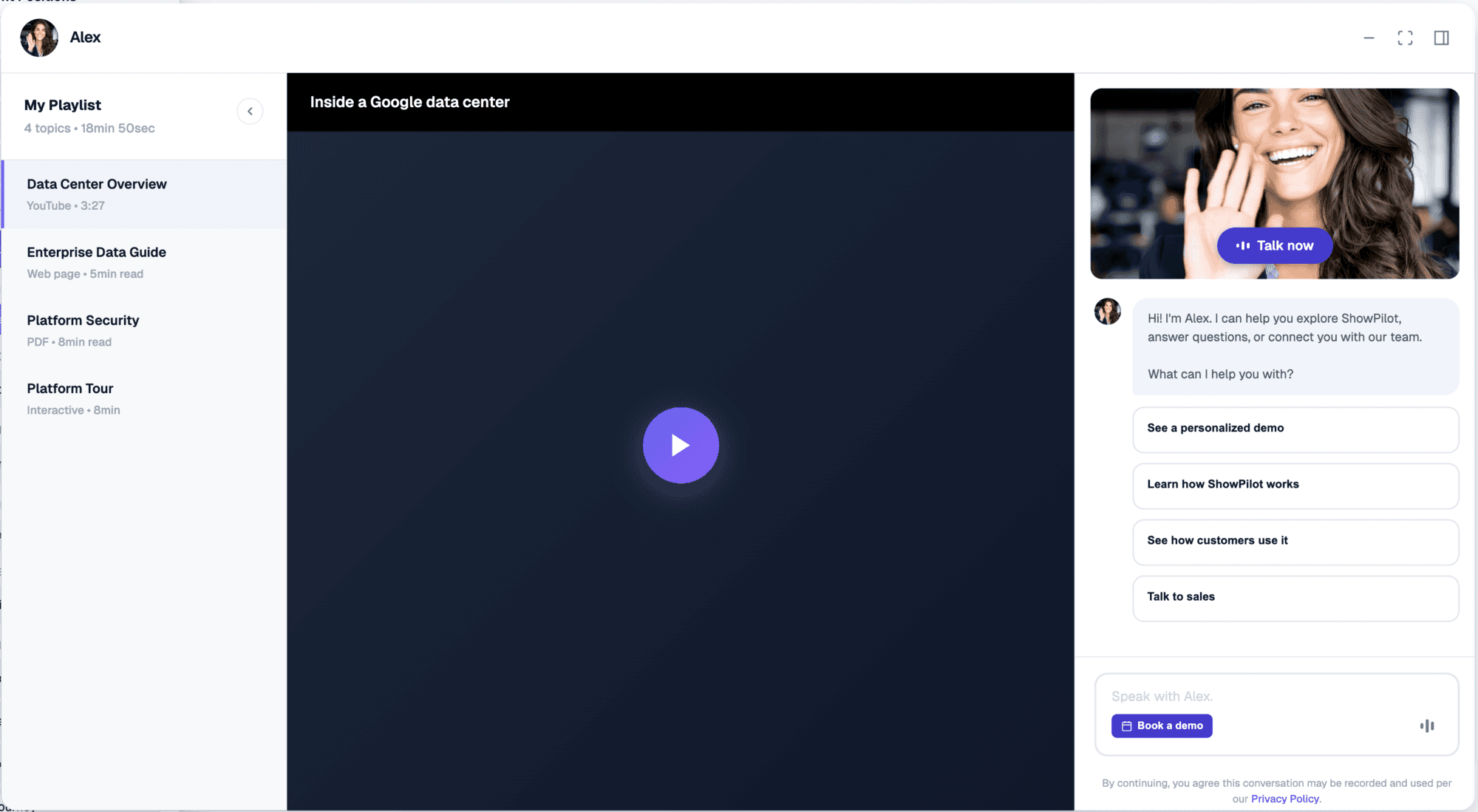Collapse the My Playlist sidebar
1478x812 pixels.
click(251, 111)
